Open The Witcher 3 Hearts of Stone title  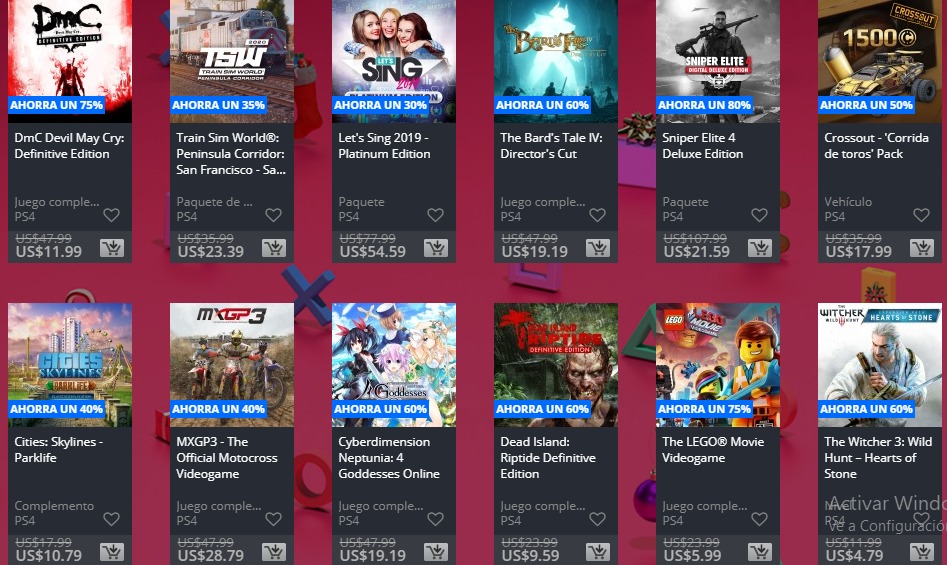(x=878, y=458)
